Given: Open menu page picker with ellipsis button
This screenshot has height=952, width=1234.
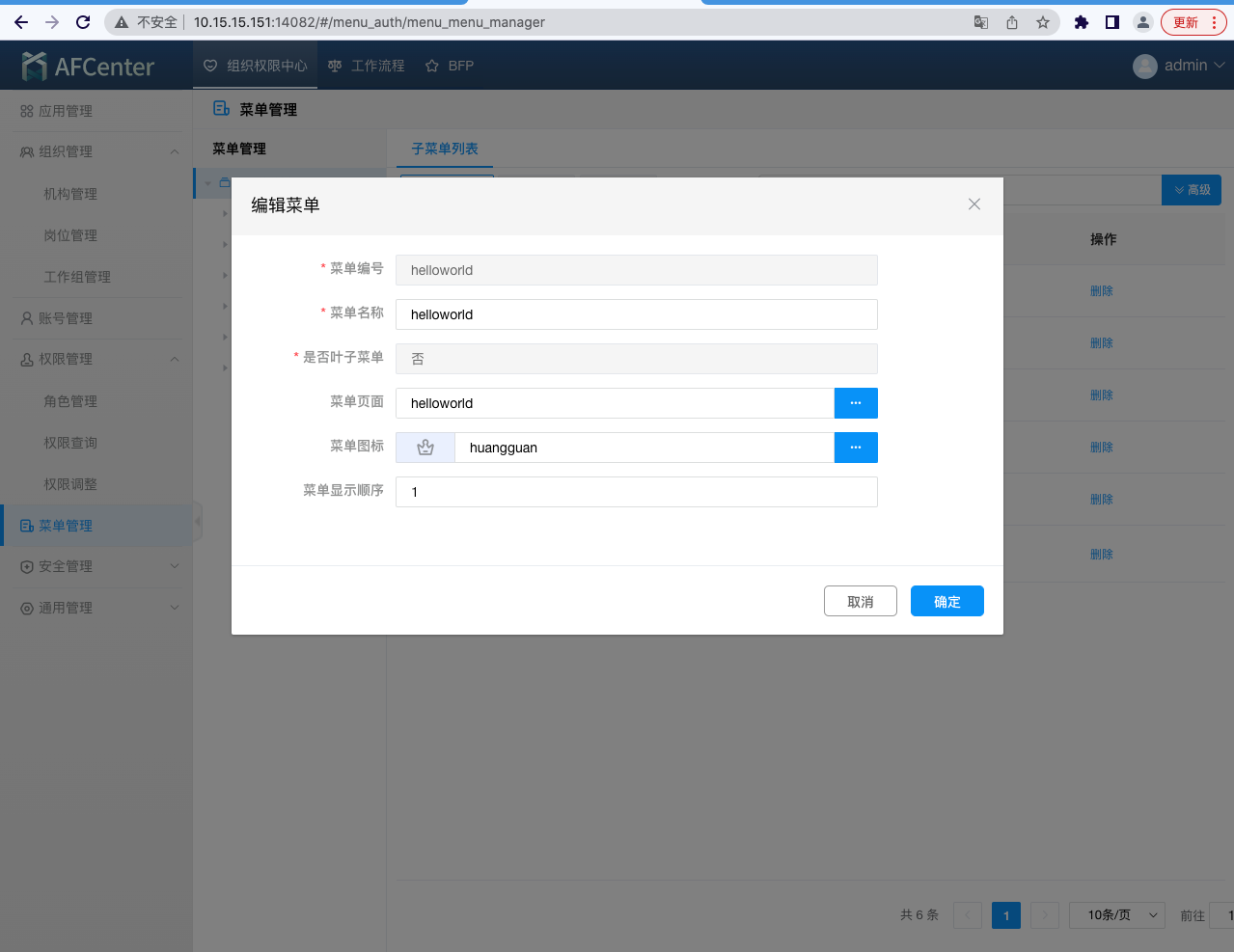Looking at the screenshot, I should 856,403.
